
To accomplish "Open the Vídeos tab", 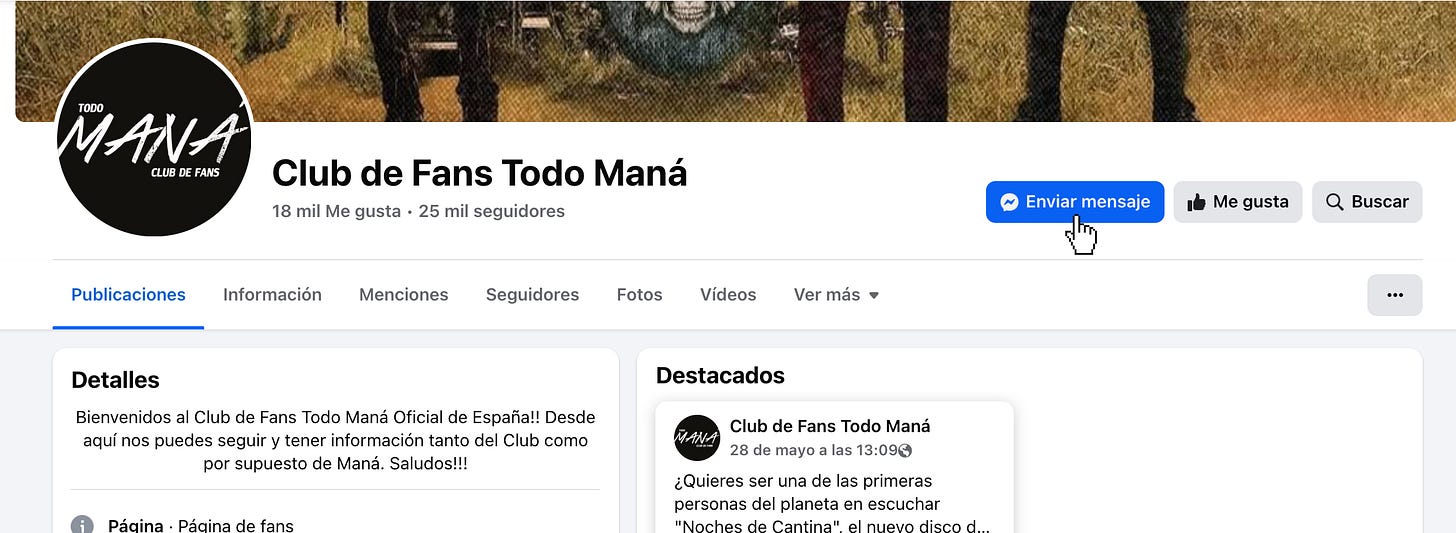I will click(728, 295).
